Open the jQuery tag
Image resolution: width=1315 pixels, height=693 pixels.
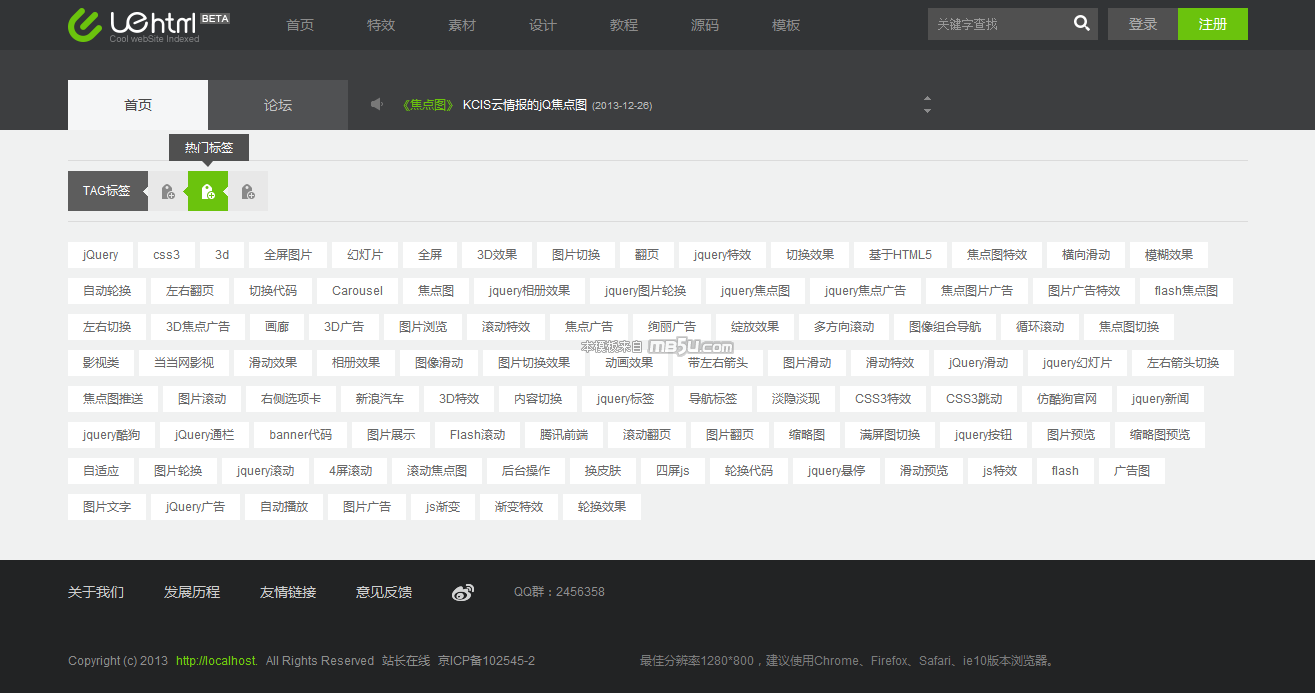click(x=100, y=255)
